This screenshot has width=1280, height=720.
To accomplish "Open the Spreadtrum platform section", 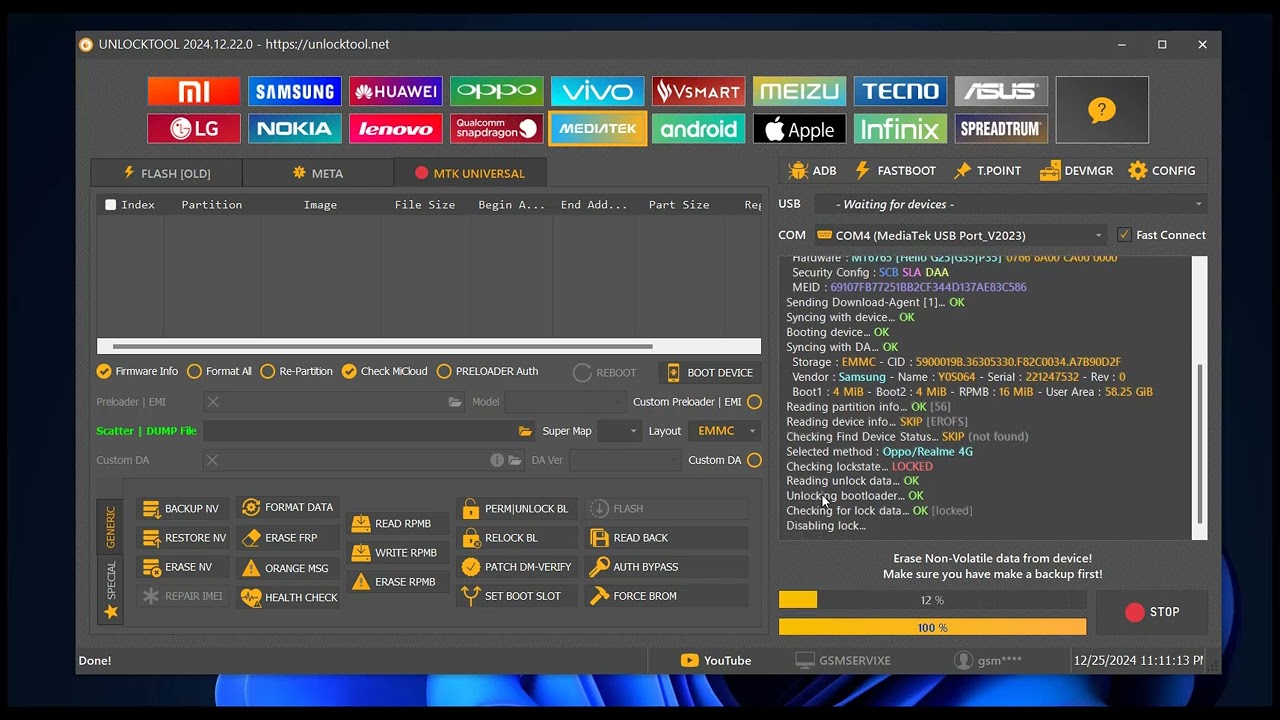I will [1002, 129].
